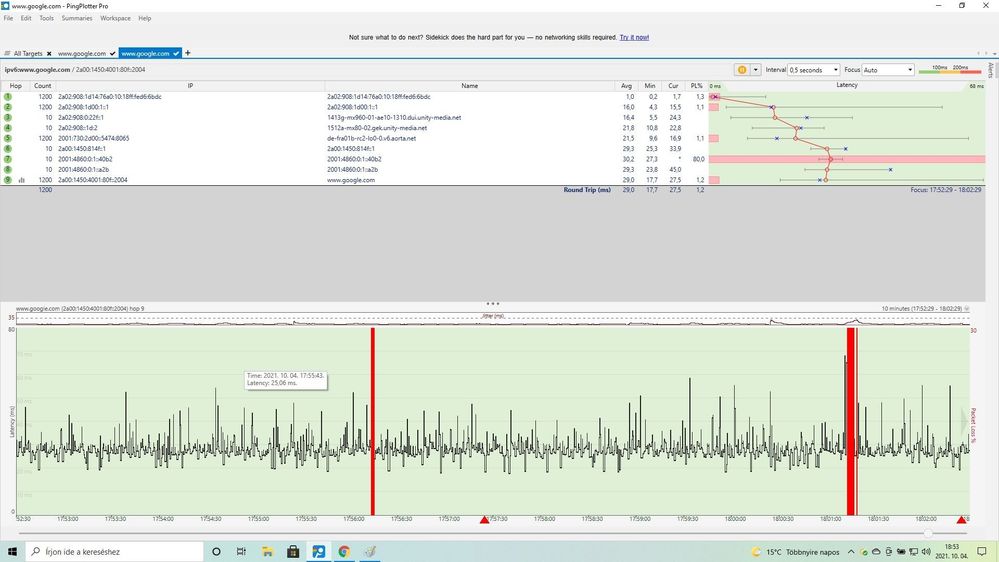Open Task View on the taskbar
The height and width of the screenshot is (562, 999).
(241, 551)
